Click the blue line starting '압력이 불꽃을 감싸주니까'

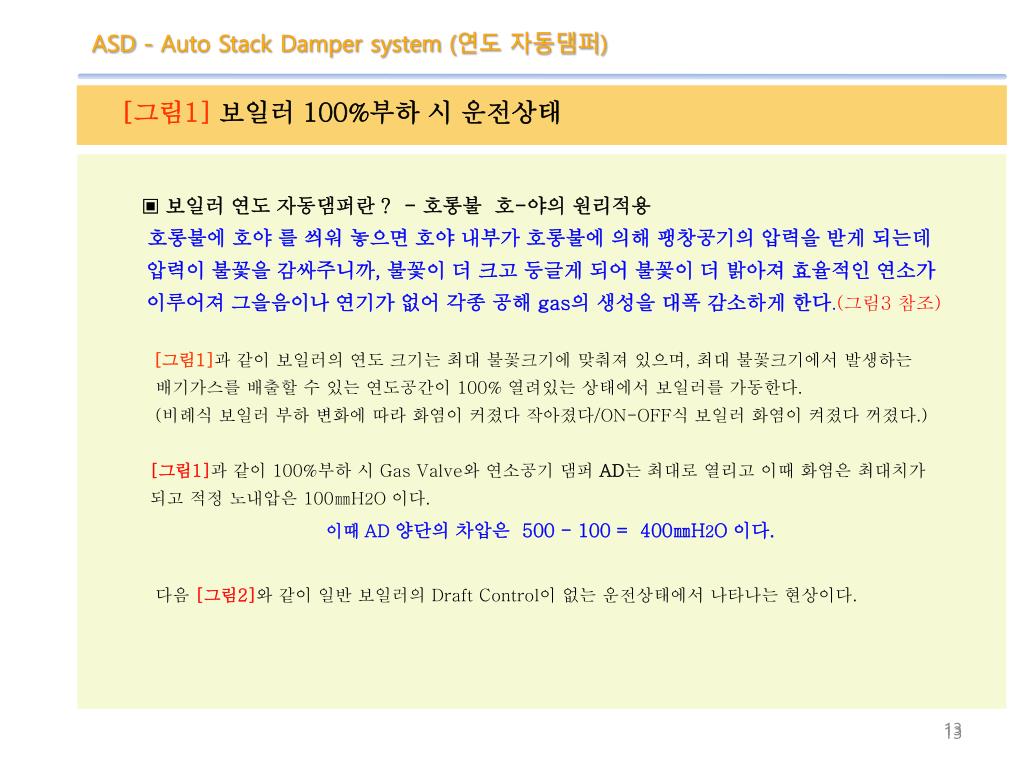click(x=541, y=270)
